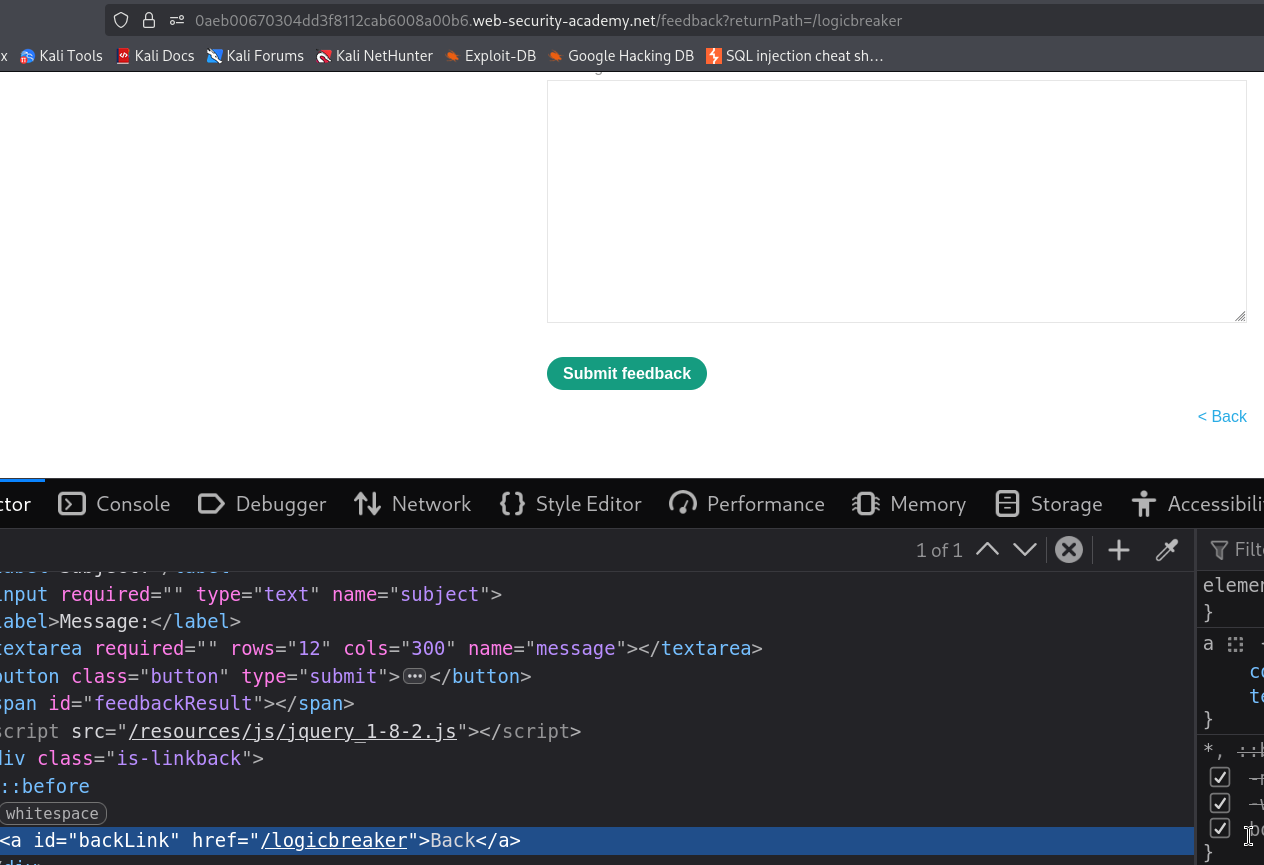Viewport: 1264px width, 865px height.
Task: Go to the next search result with down chevron
Action: (x=1025, y=550)
